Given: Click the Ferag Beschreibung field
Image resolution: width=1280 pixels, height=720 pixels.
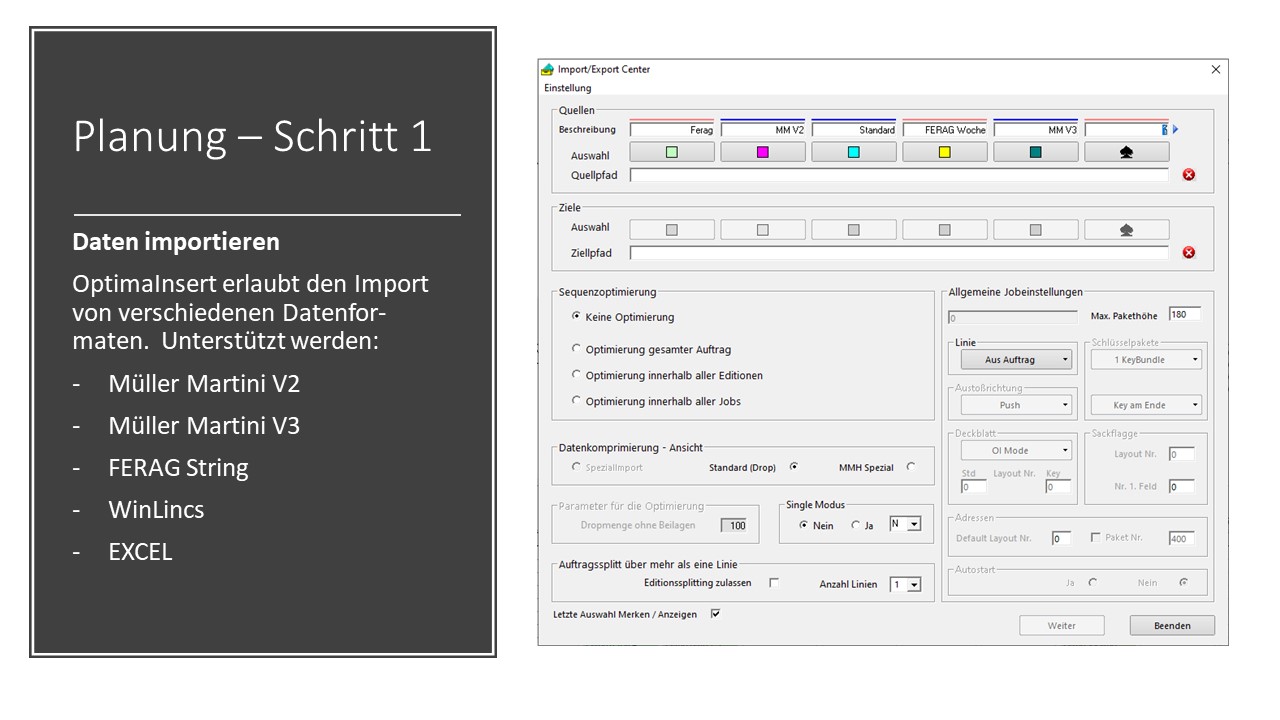Looking at the screenshot, I should pyautogui.click(x=672, y=130).
